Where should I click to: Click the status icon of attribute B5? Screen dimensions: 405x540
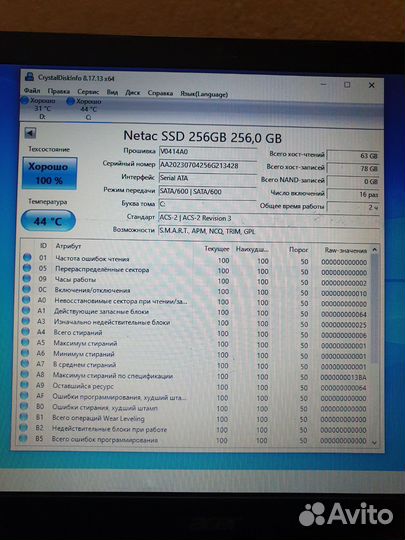[x=23, y=438]
